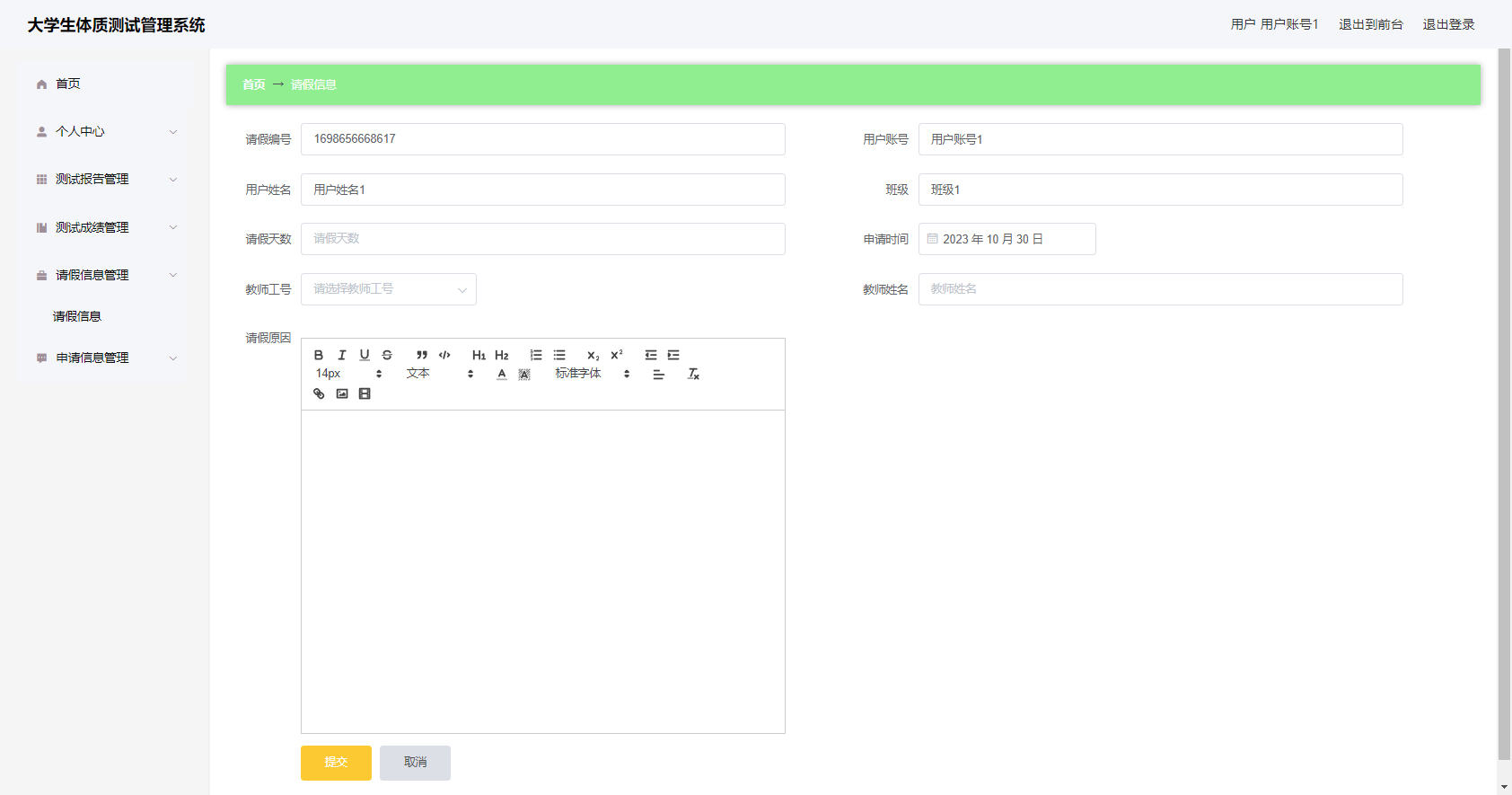The height and width of the screenshot is (795, 1512).
Task: Toggle underline formatting in the editor
Action: pyautogui.click(x=365, y=355)
